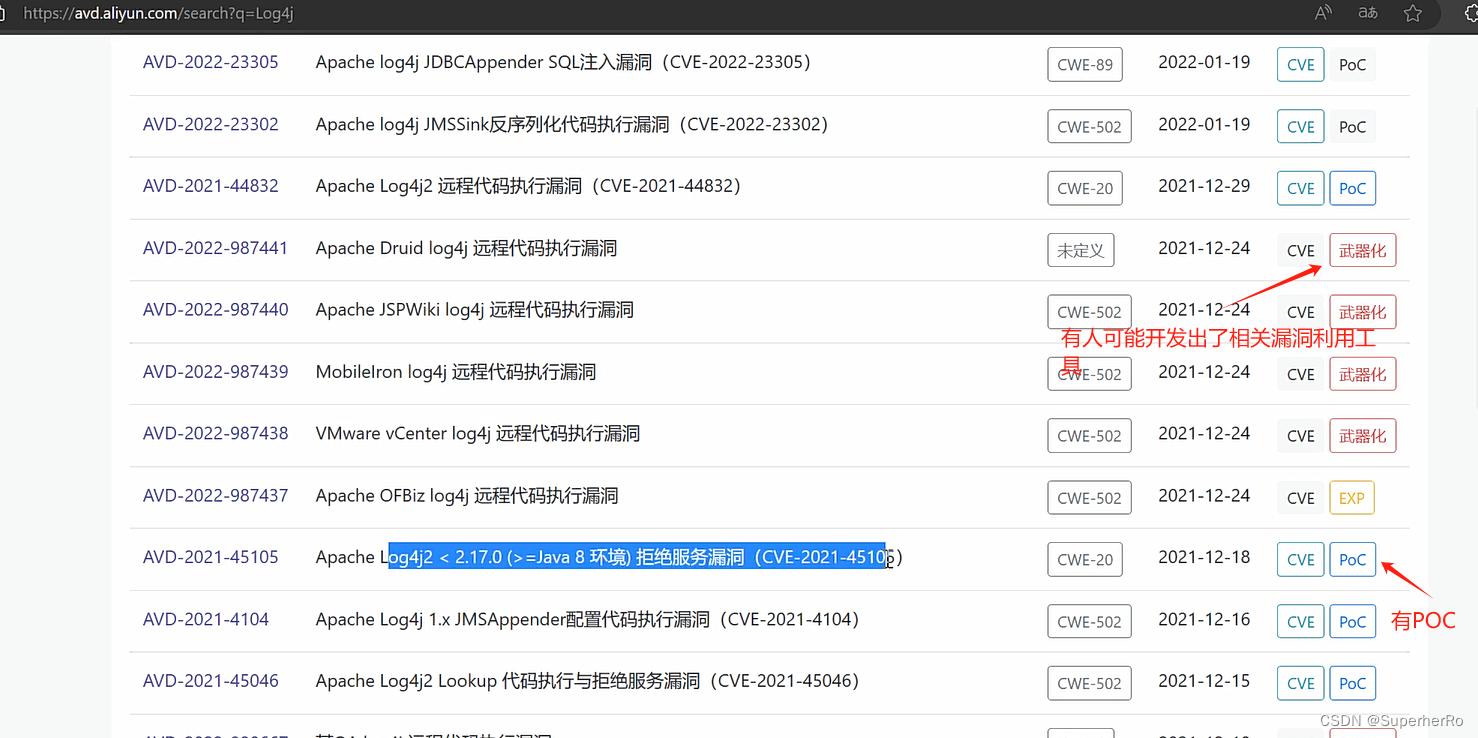Click PoC badge in AVD-2021-45046 row
1478x738 pixels.
coord(1352,684)
